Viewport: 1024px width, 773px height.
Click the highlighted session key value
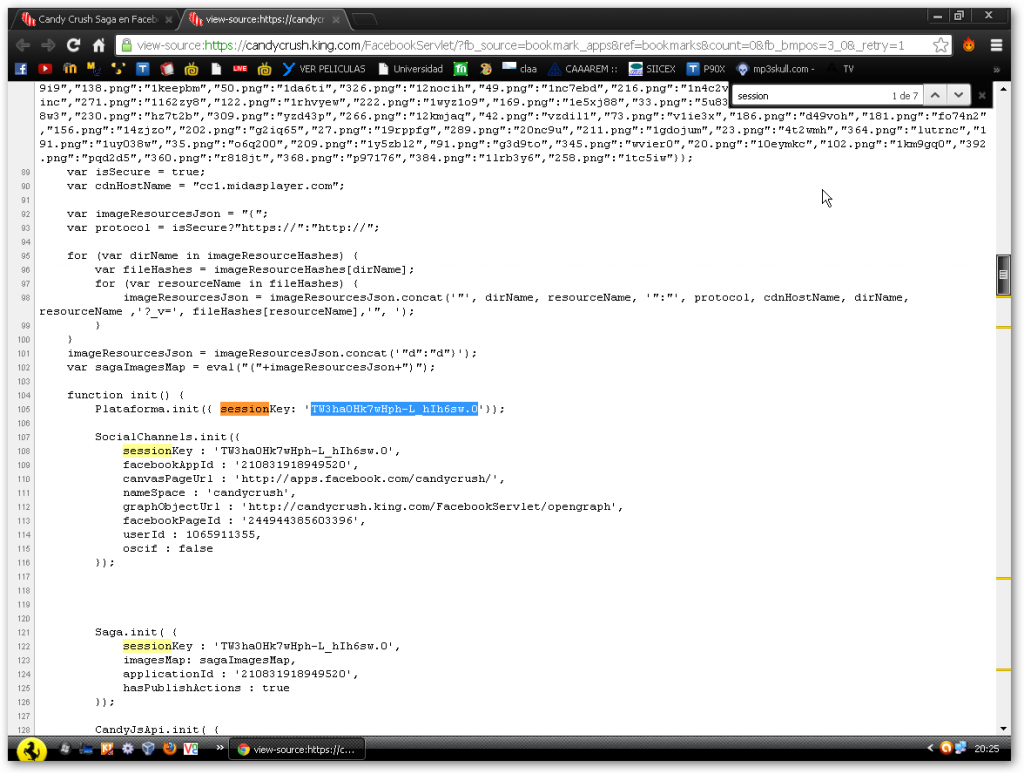coord(394,409)
